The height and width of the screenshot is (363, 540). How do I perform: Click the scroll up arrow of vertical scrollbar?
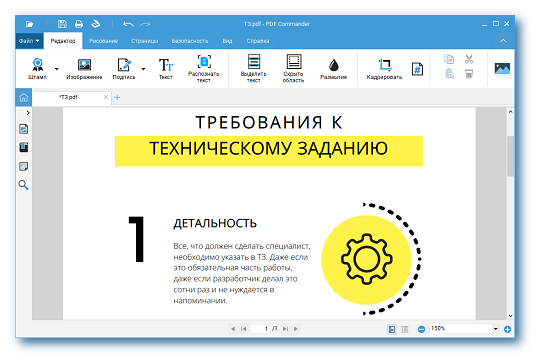(510, 112)
